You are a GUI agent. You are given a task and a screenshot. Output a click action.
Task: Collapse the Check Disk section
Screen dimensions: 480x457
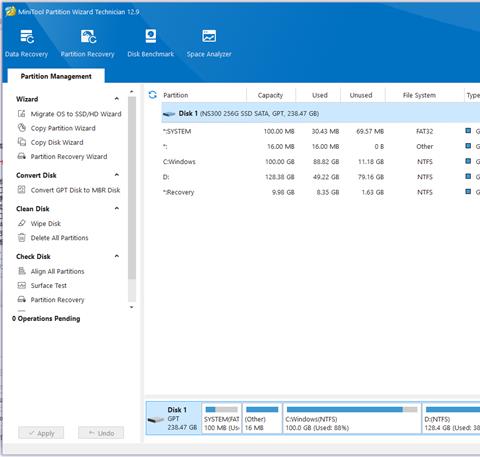tap(117, 256)
